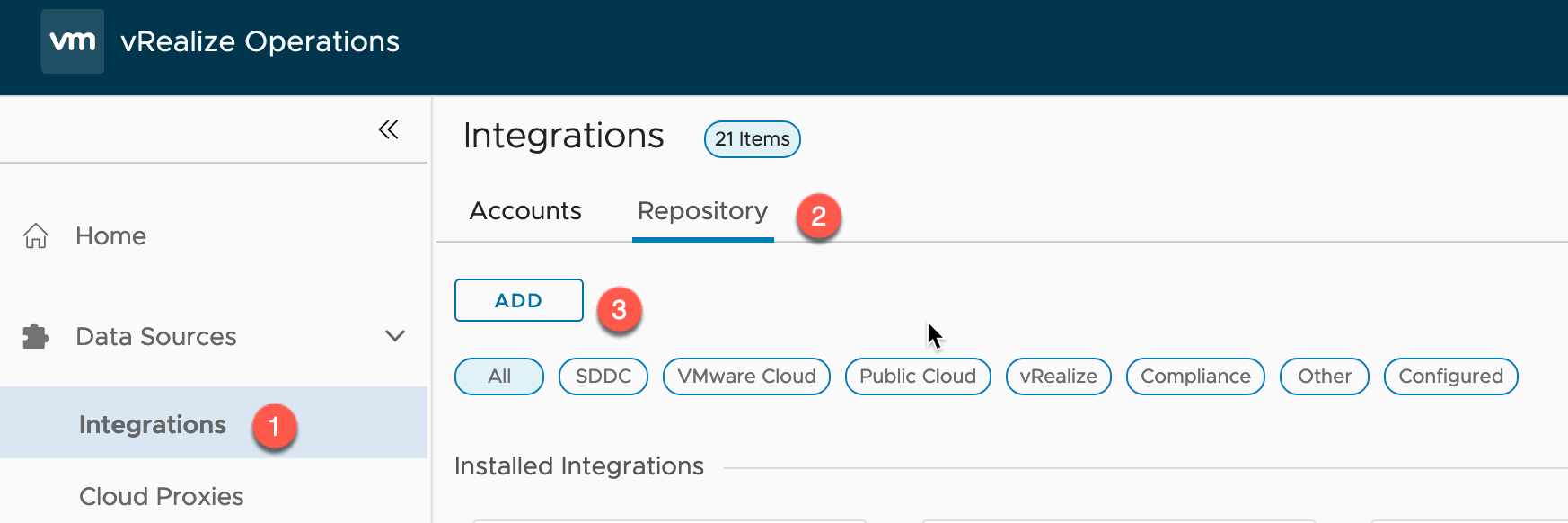Switch to the Accounts tab
The width and height of the screenshot is (1568, 523).
point(525,211)
